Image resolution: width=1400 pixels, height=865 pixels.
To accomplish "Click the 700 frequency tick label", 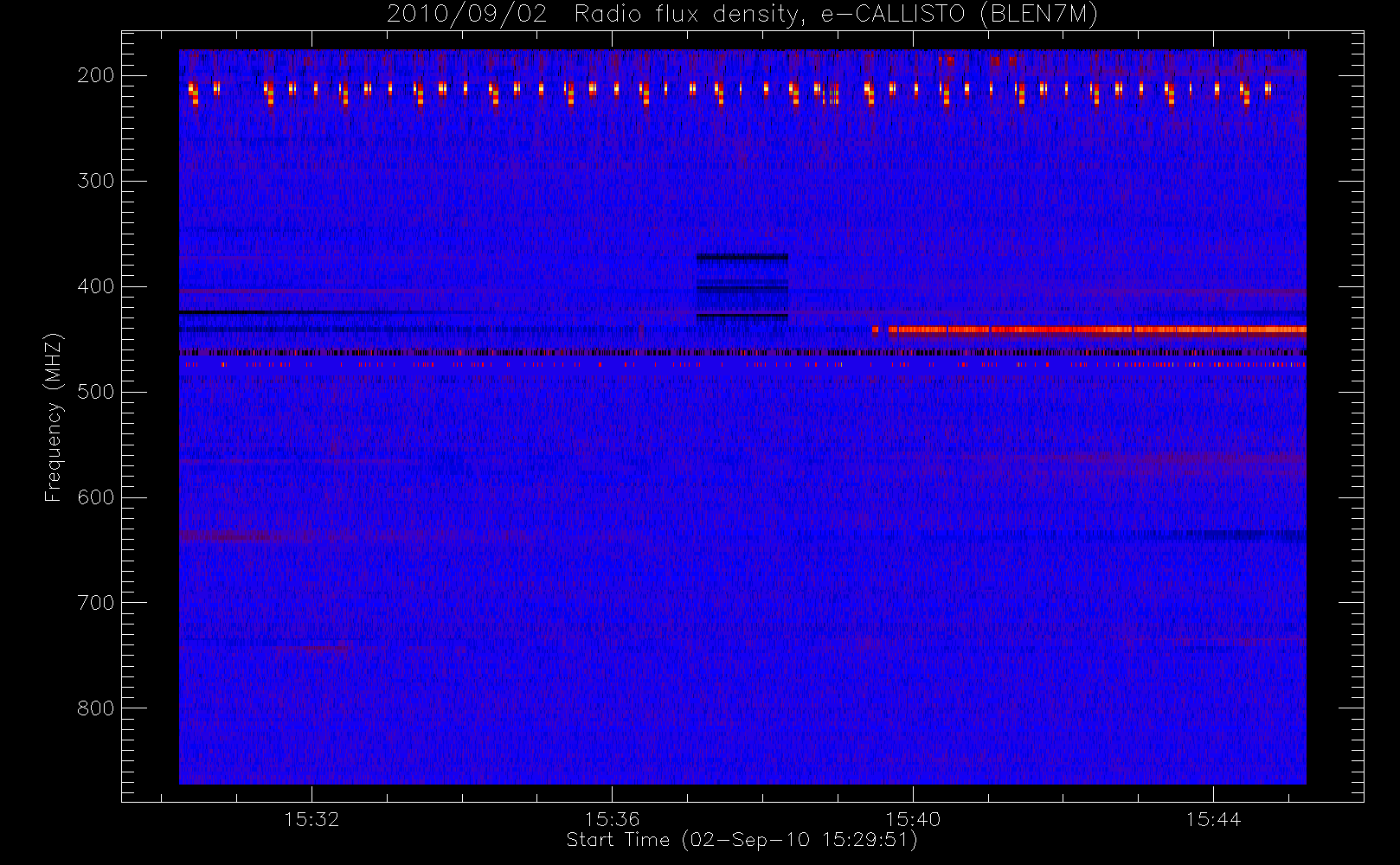I will (95, 603).
